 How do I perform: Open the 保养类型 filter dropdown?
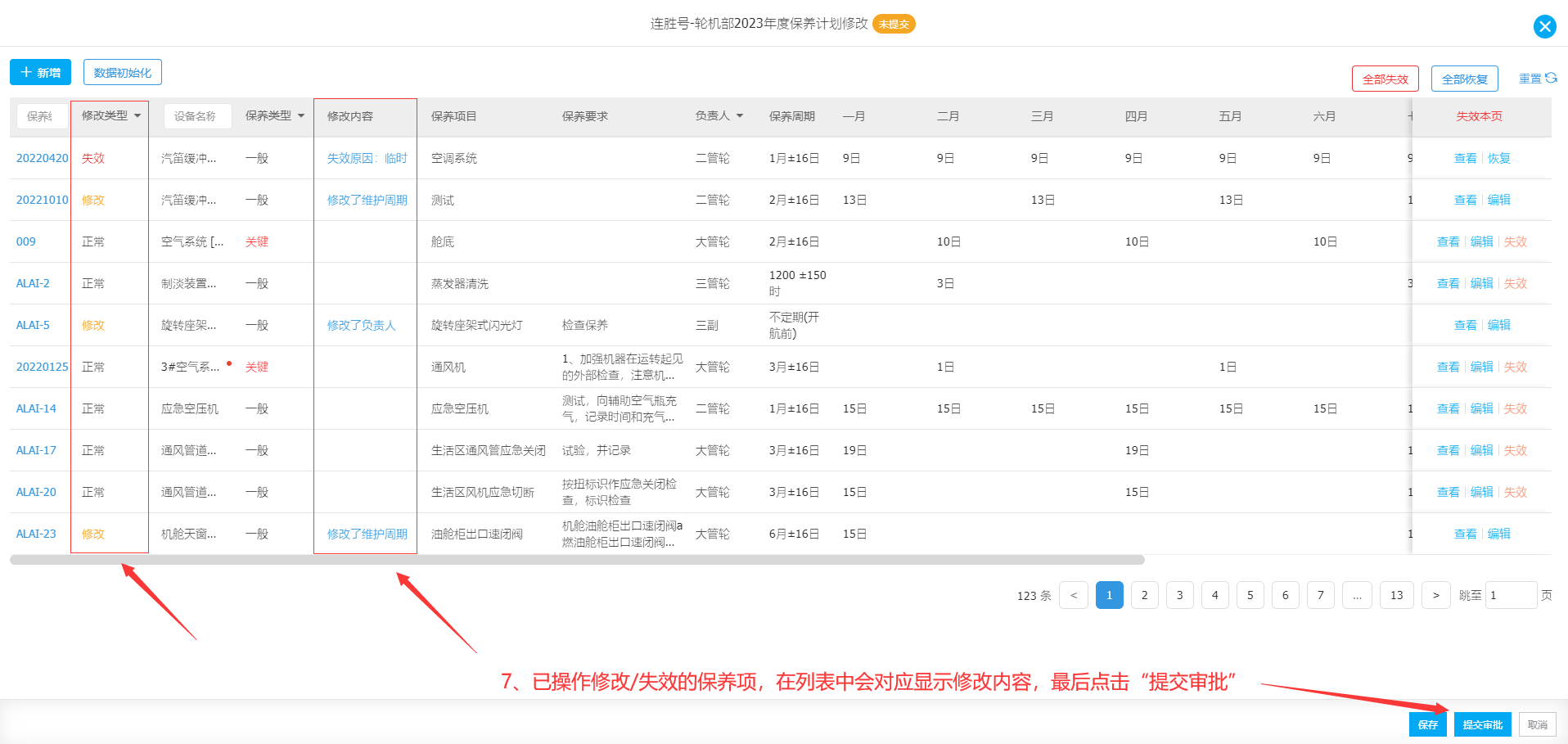pos(301,115)
